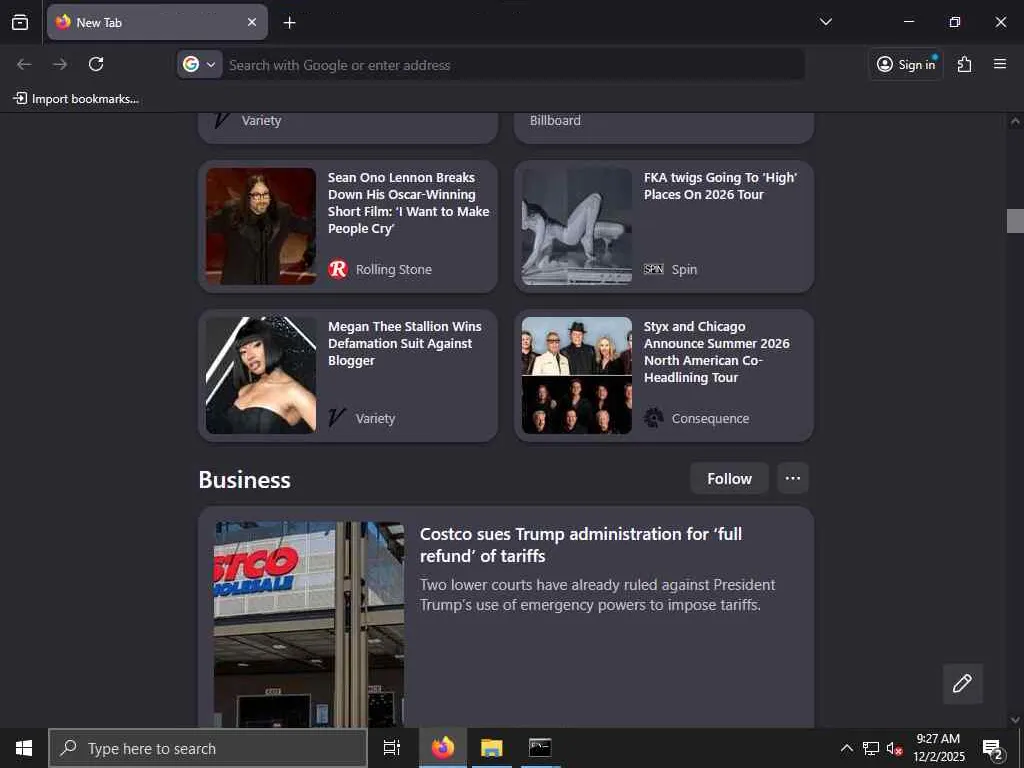The image size is (1024, 768).
Task: Open the Business section three-dots menu
Action: point(793,479)
